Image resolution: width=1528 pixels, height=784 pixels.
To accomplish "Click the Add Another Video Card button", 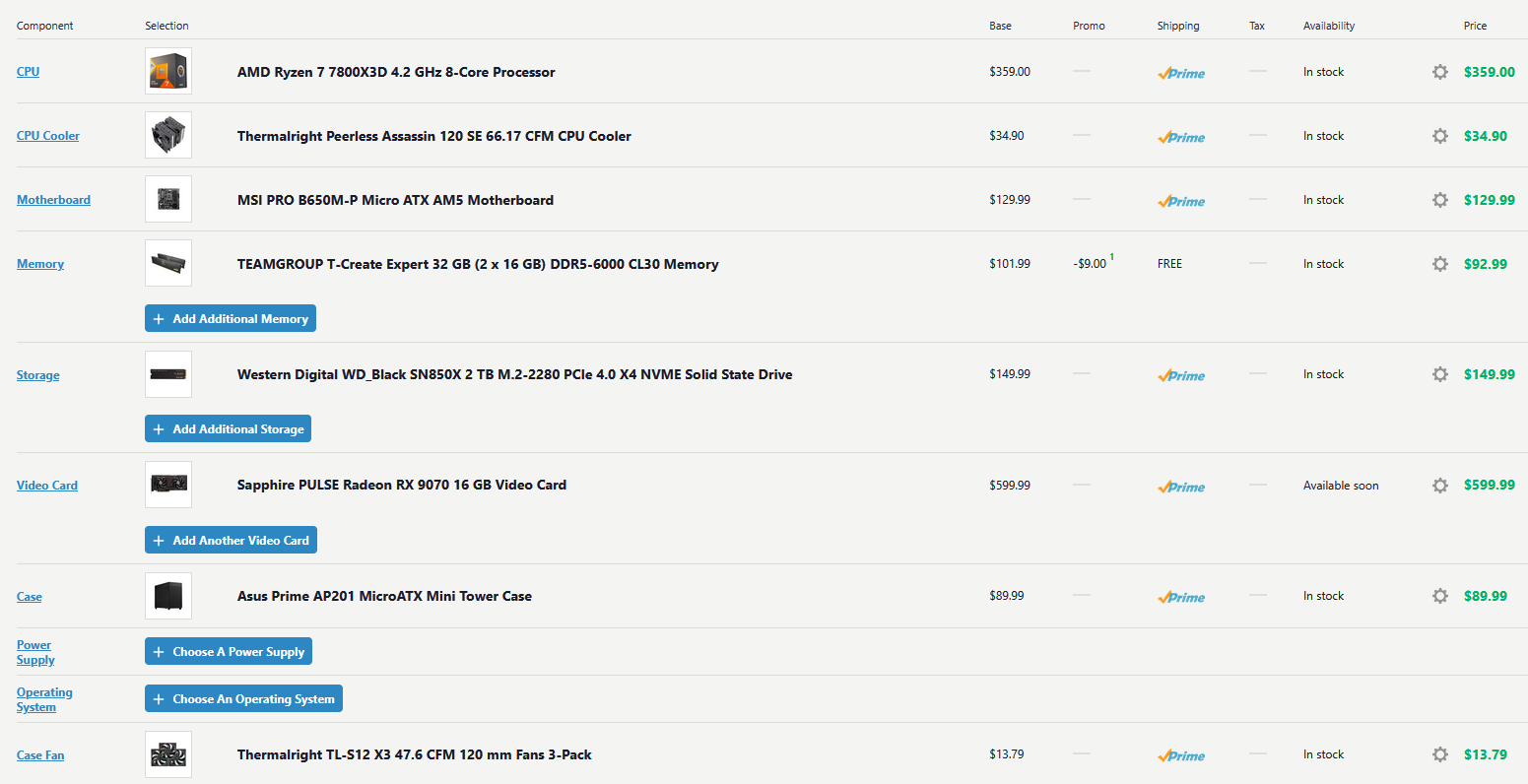I will [x=231, y=541].
